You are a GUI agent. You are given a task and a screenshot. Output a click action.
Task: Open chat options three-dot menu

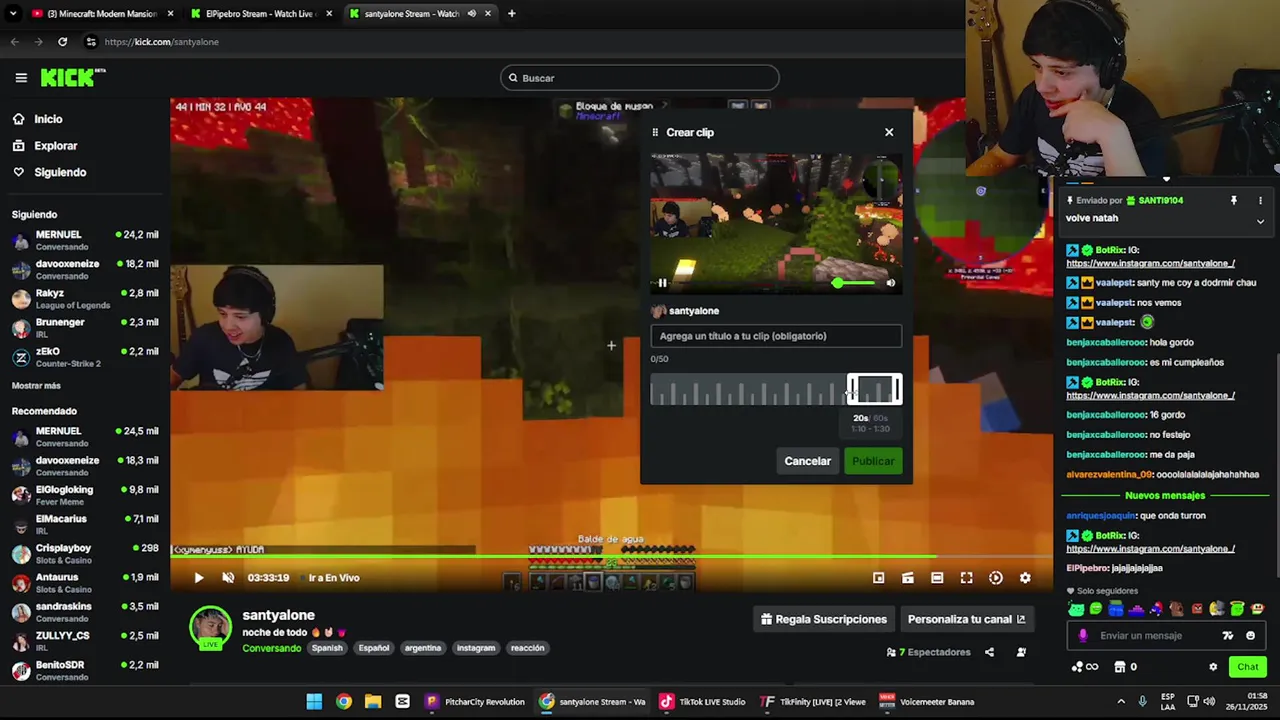[x=1260, y=200]
